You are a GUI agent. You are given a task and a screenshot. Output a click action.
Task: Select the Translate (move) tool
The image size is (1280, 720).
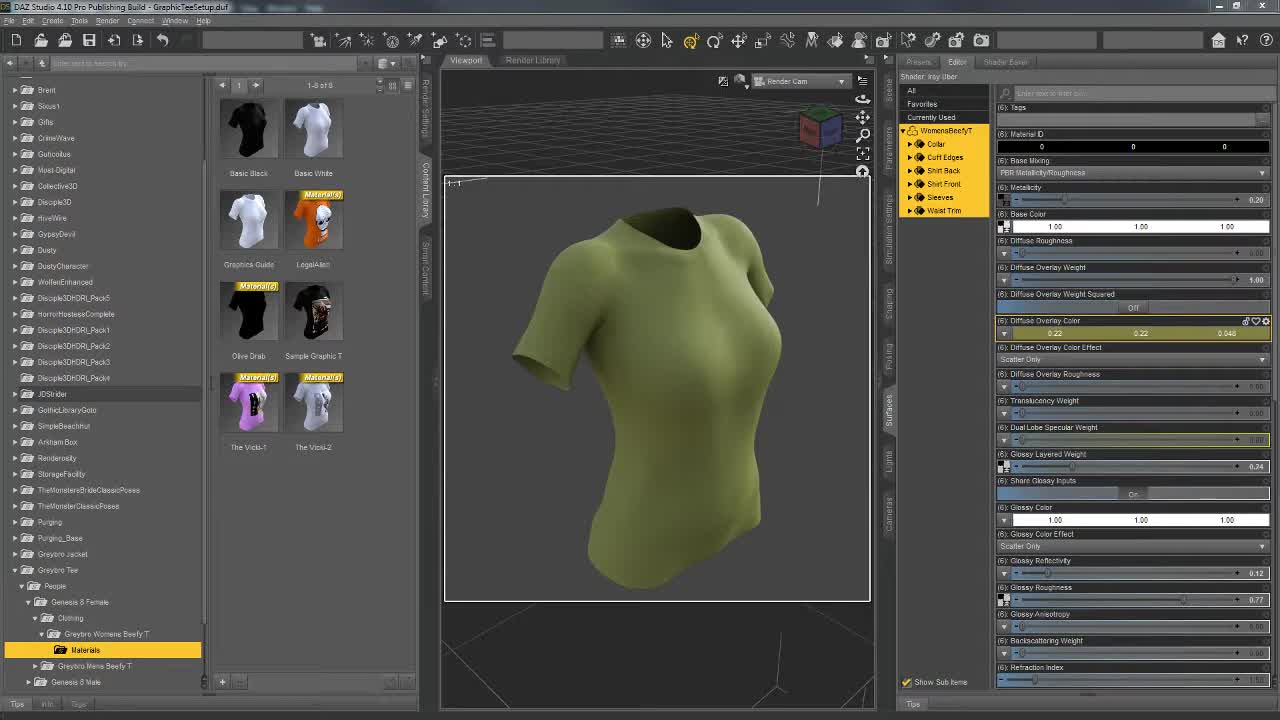[739, 40]
